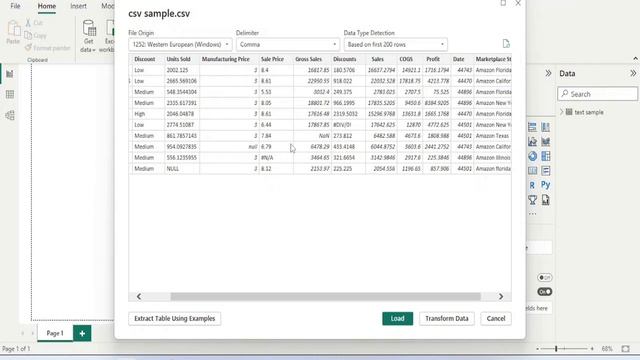
Task: Open the File Origin dropdown
Action: pos(180,44)
